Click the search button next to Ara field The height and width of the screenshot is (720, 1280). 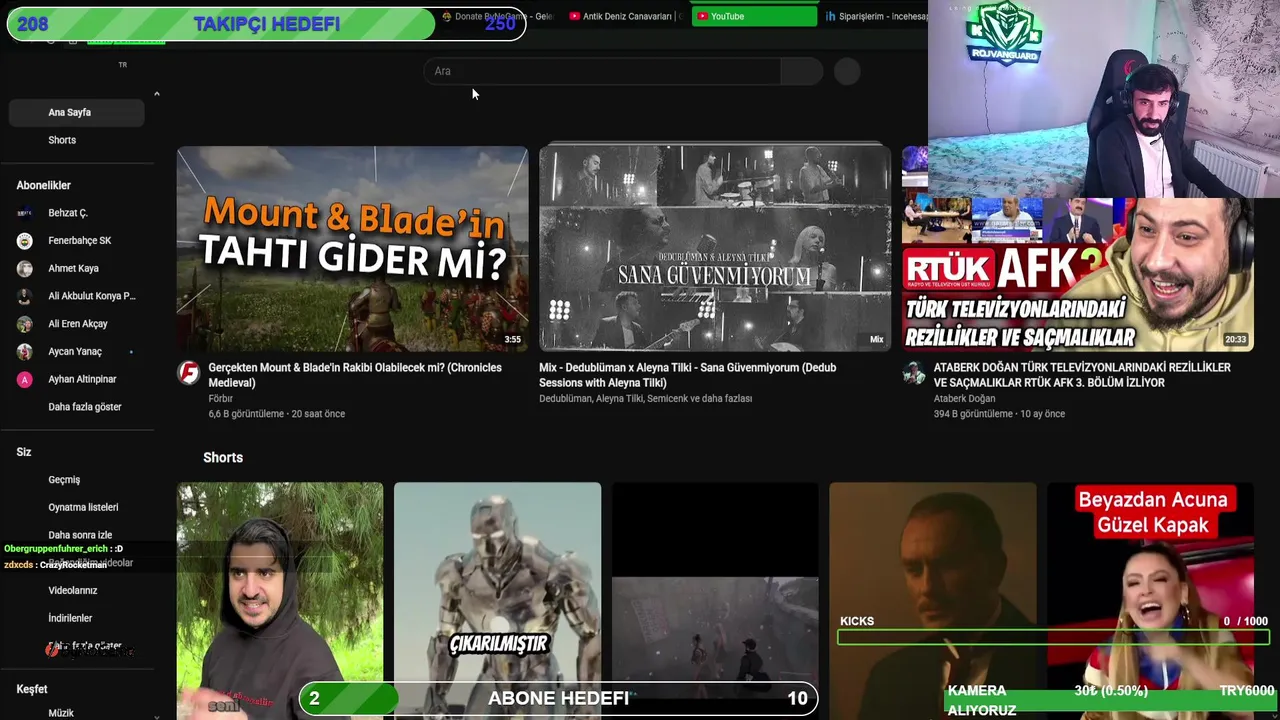pyautogui.click(x=801, y=71)
